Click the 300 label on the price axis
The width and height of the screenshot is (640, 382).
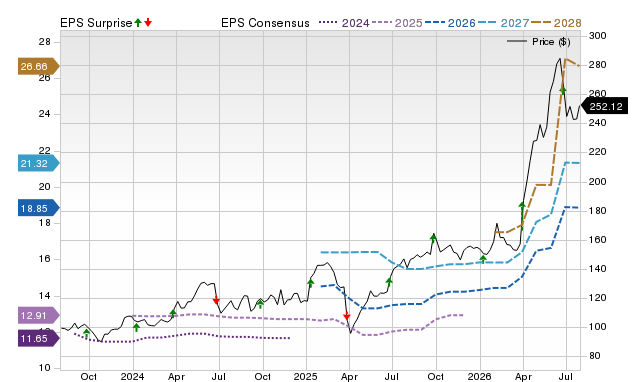[x=598, y=36]
